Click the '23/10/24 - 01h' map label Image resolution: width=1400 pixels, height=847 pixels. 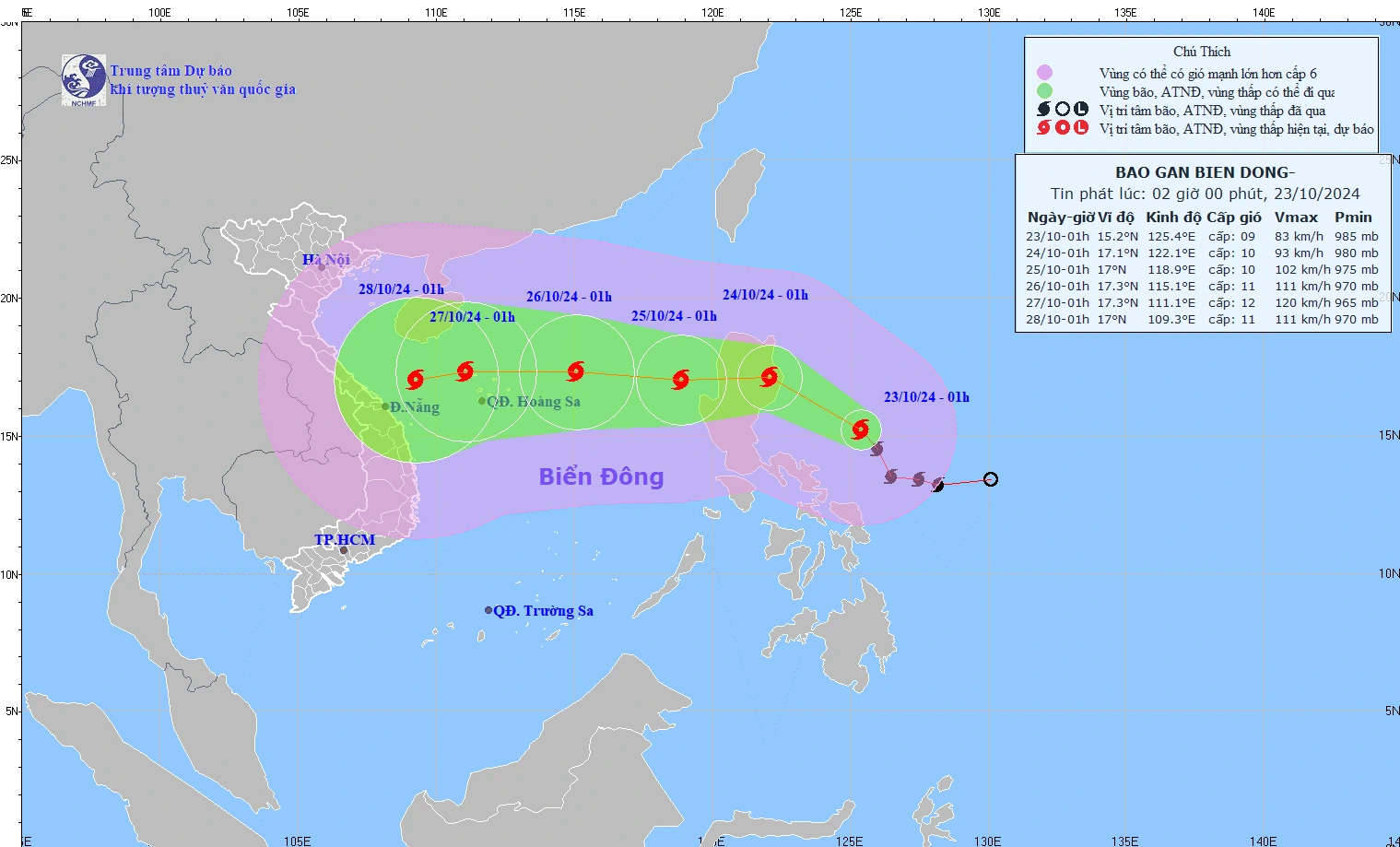(926, 397)
